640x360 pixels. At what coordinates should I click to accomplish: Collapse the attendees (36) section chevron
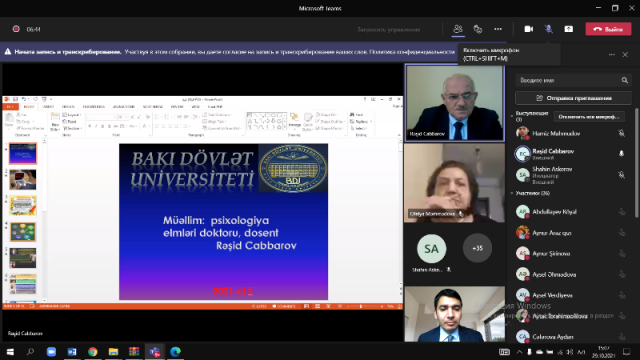point(512,193)
